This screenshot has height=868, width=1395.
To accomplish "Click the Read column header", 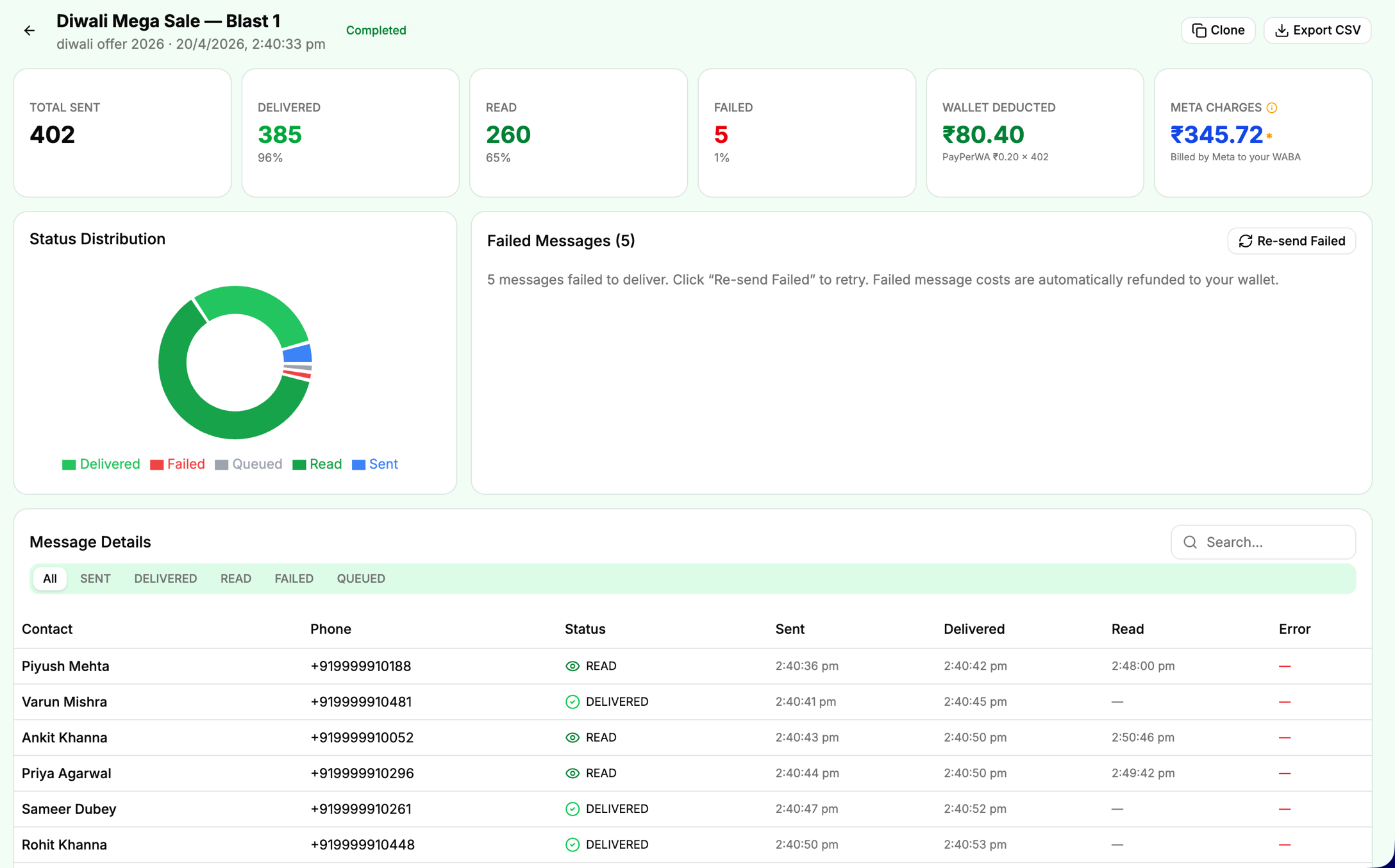I will click(1127, 629).
